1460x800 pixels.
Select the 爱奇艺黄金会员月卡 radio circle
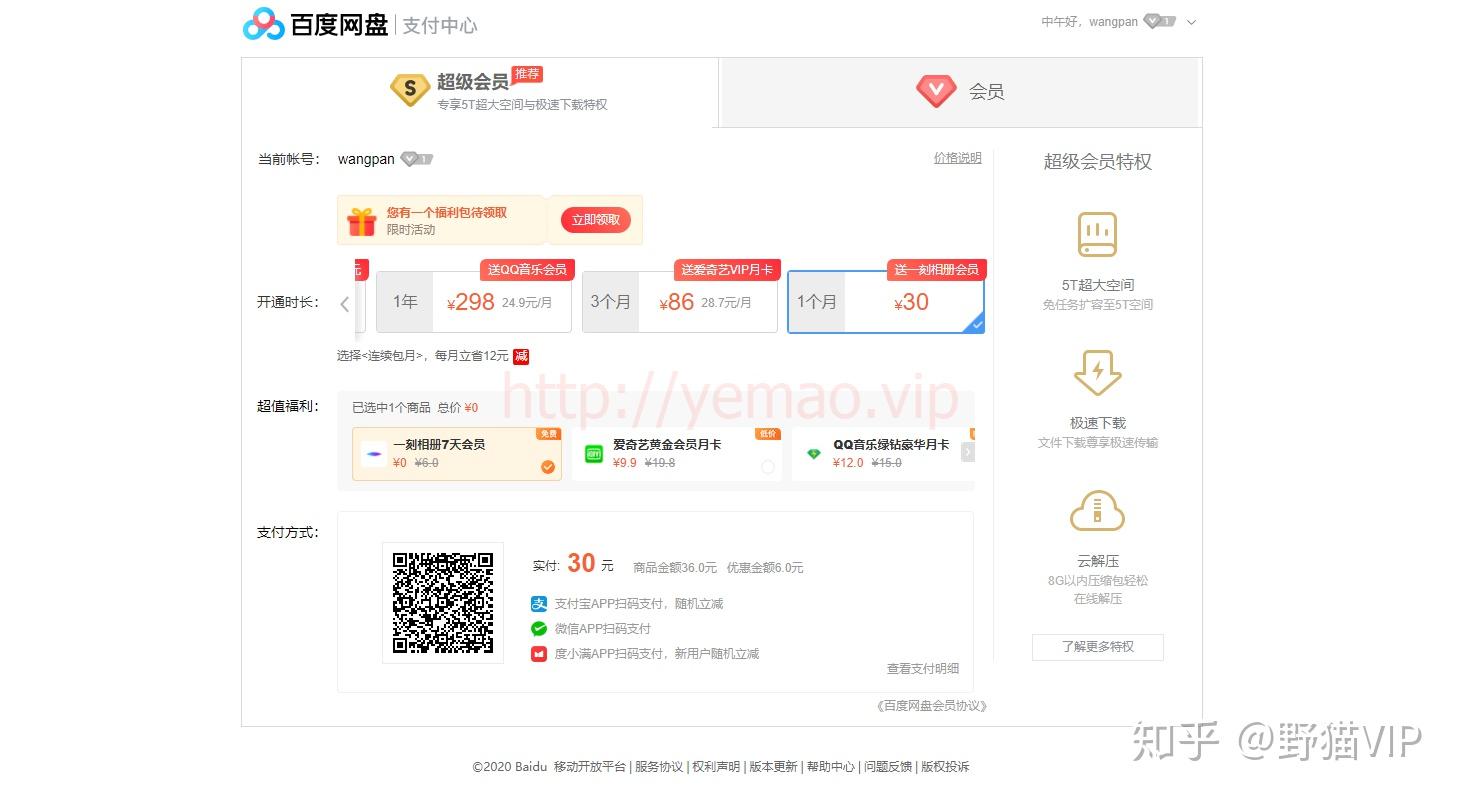pyautogui.click(x=768, y=467)
